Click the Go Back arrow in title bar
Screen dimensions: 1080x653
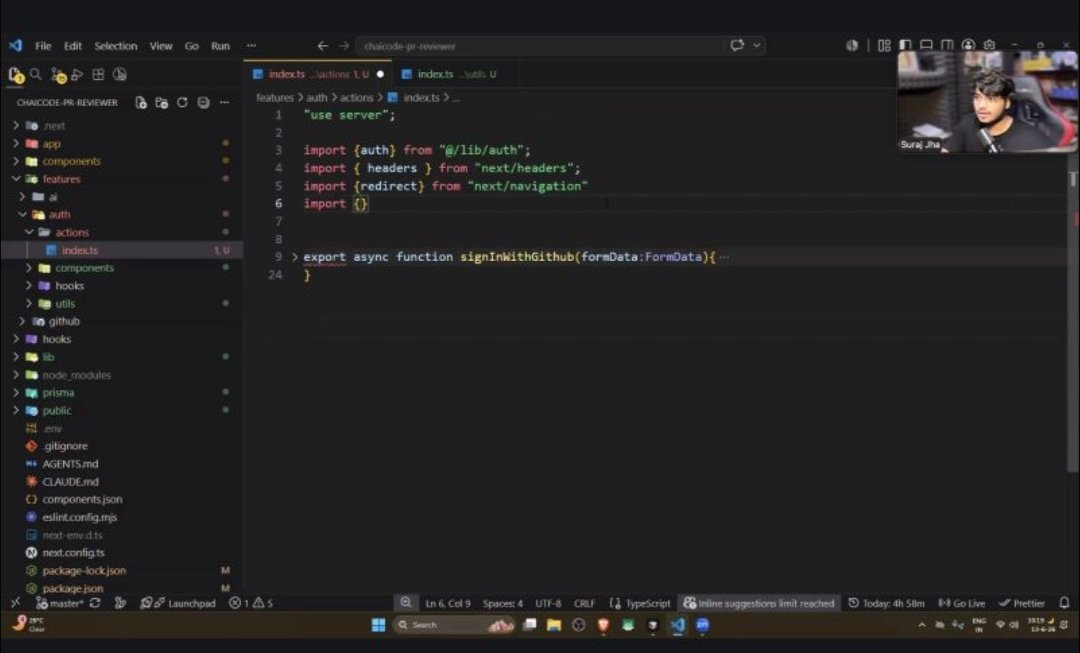coord(322,46)
